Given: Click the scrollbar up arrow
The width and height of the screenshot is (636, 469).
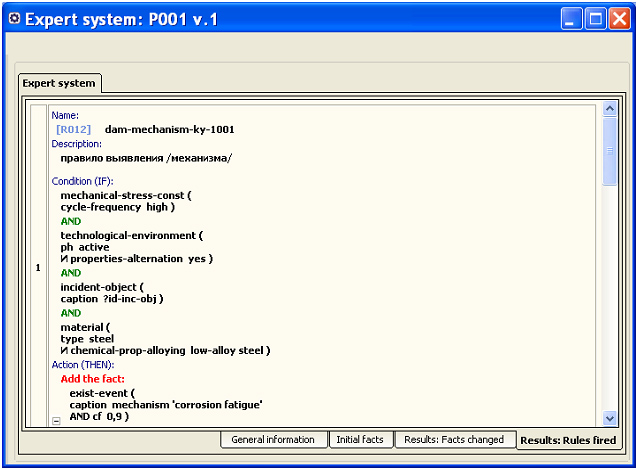Looking at the screenshot, I should tap(610, 109).
